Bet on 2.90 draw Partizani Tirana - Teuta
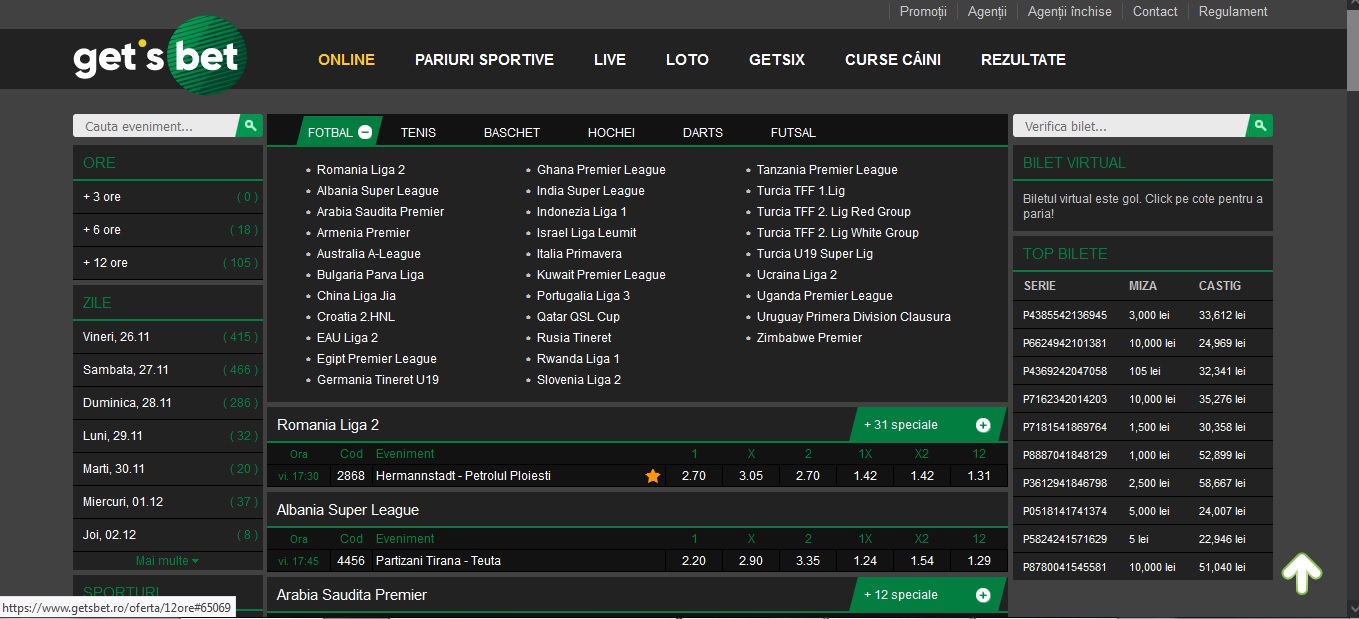 (x=751, y=561)
